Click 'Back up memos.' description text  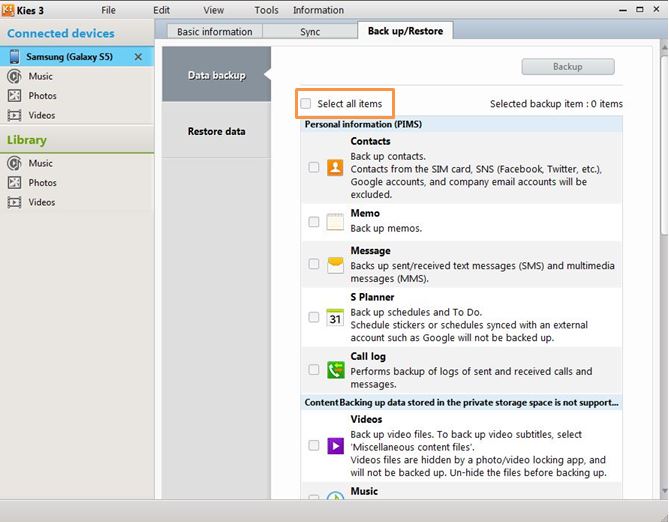386,228
